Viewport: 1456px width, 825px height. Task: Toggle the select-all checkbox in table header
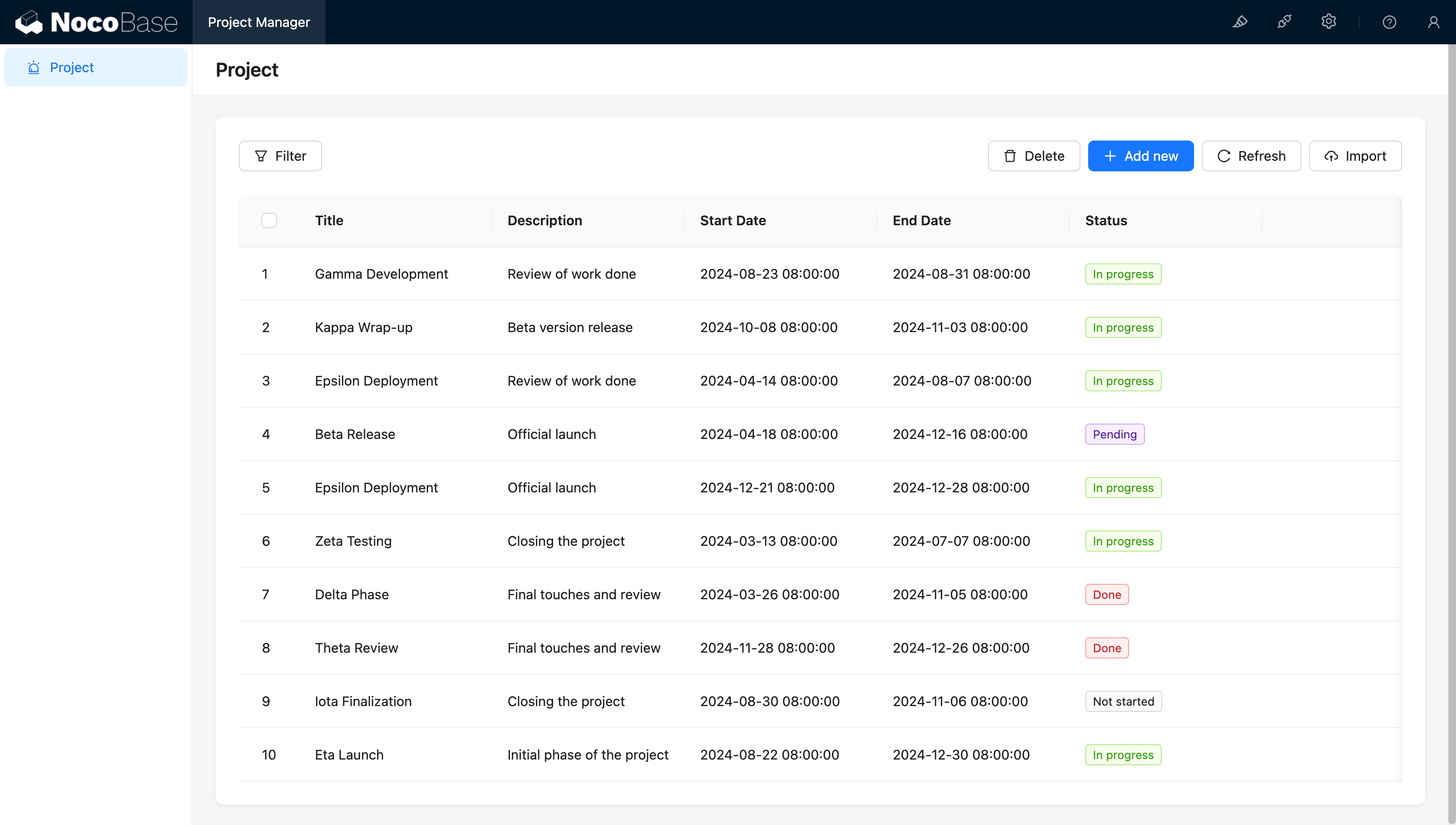point(269,220)
